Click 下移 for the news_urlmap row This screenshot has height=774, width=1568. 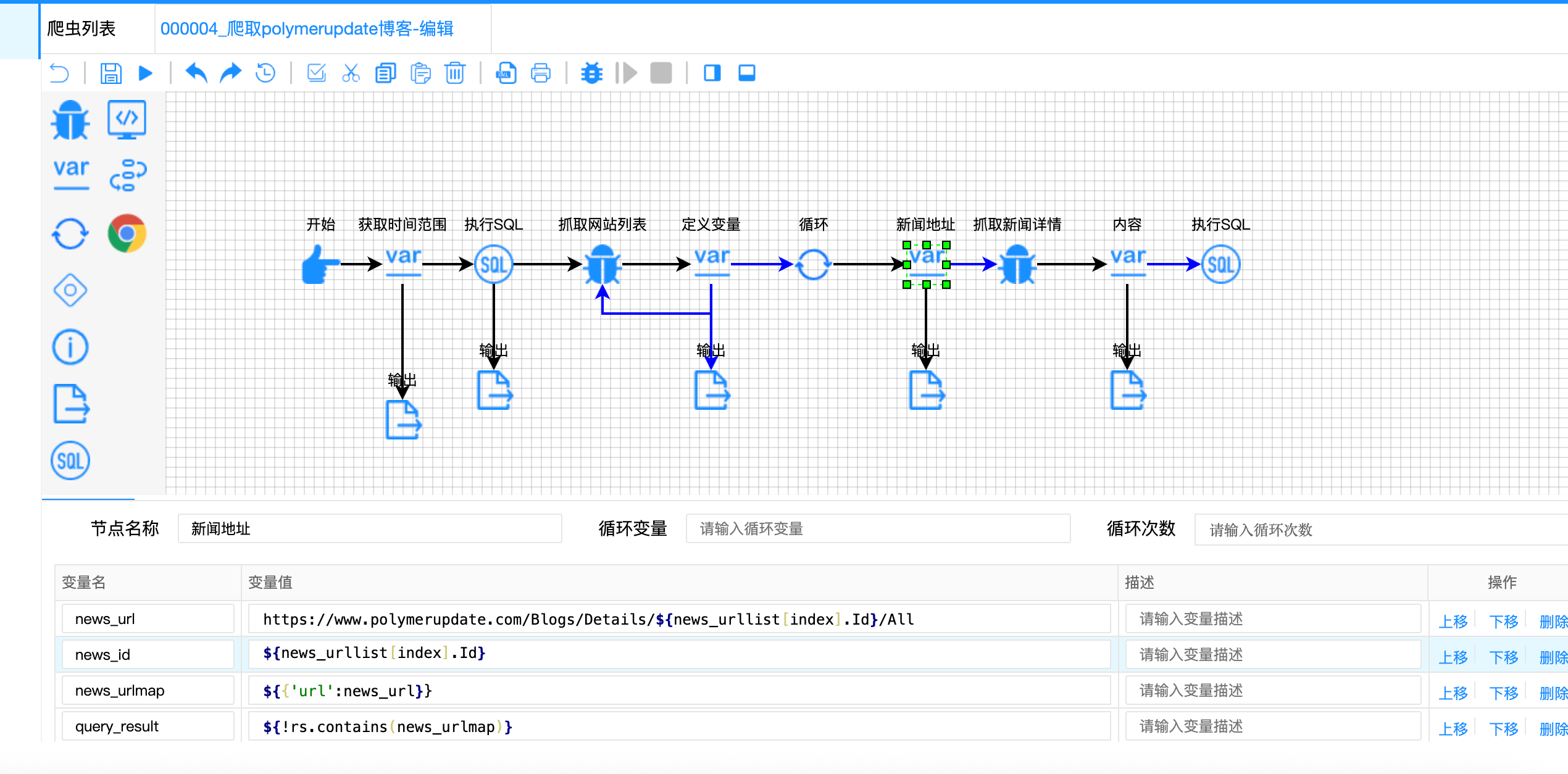tap(1503, 693)
